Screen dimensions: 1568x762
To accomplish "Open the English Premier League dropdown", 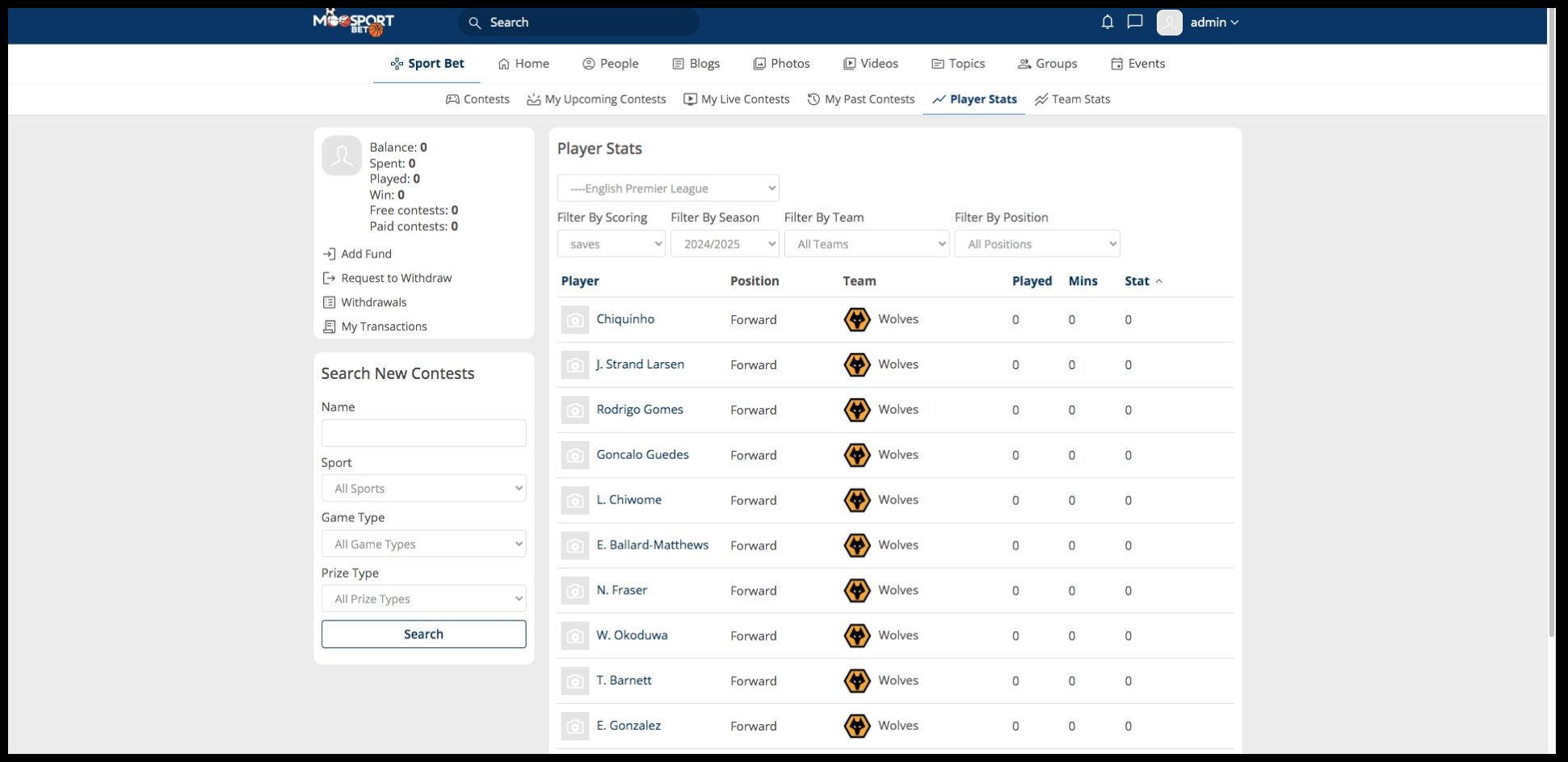I will click(667, 188).
